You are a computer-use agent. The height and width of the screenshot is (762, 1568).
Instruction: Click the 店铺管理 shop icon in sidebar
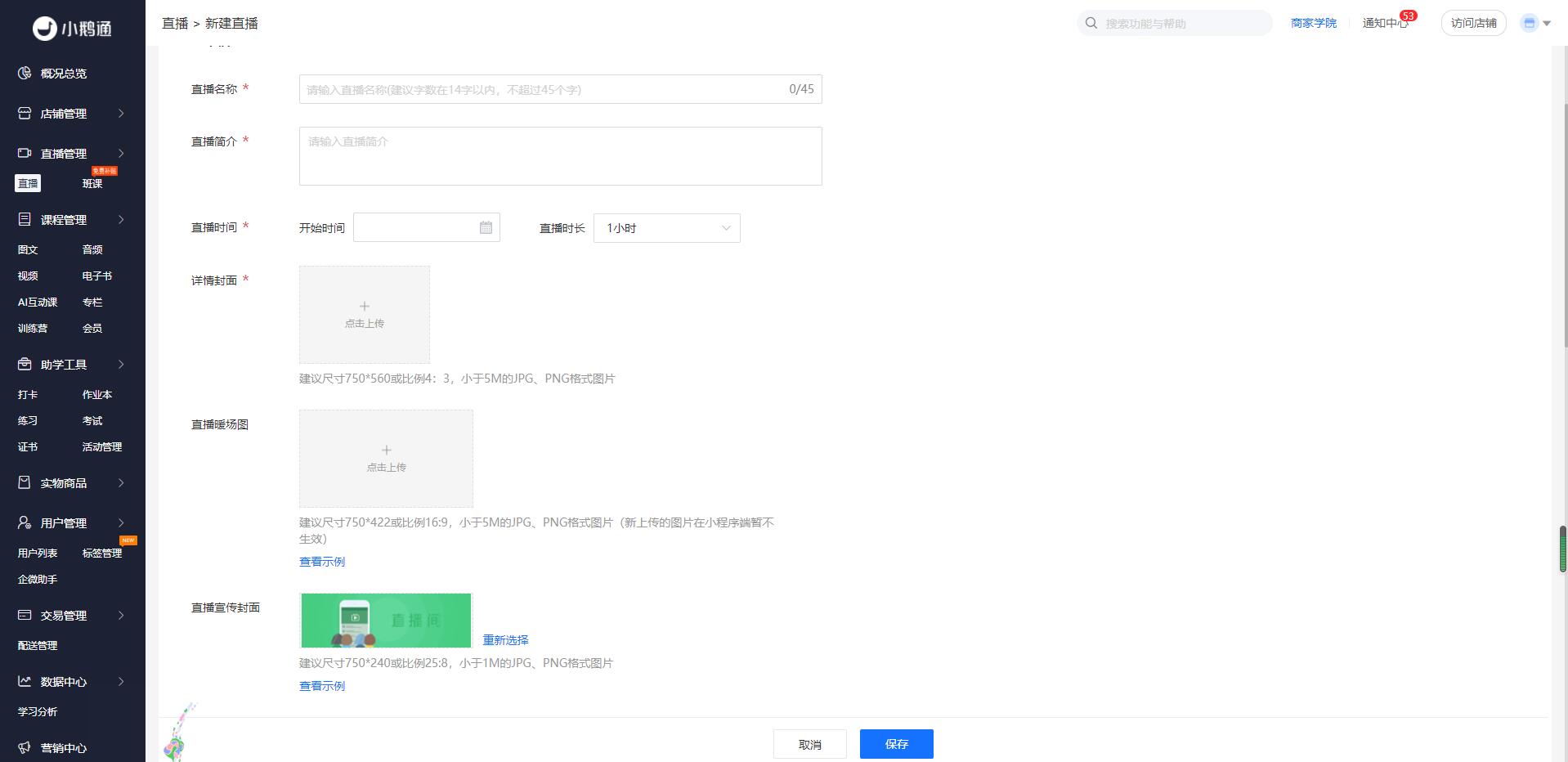[x=25, y=114]
